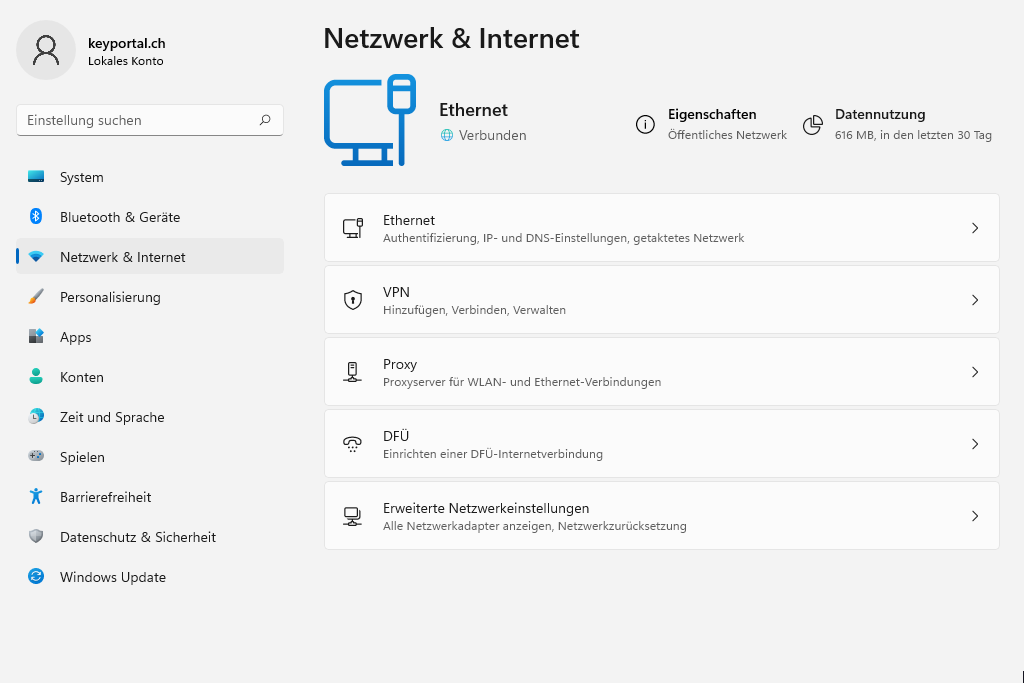The width and height of the screenshot is (1024, 683).
Task: Open the Apps settings category
Action: coord(76,337)
